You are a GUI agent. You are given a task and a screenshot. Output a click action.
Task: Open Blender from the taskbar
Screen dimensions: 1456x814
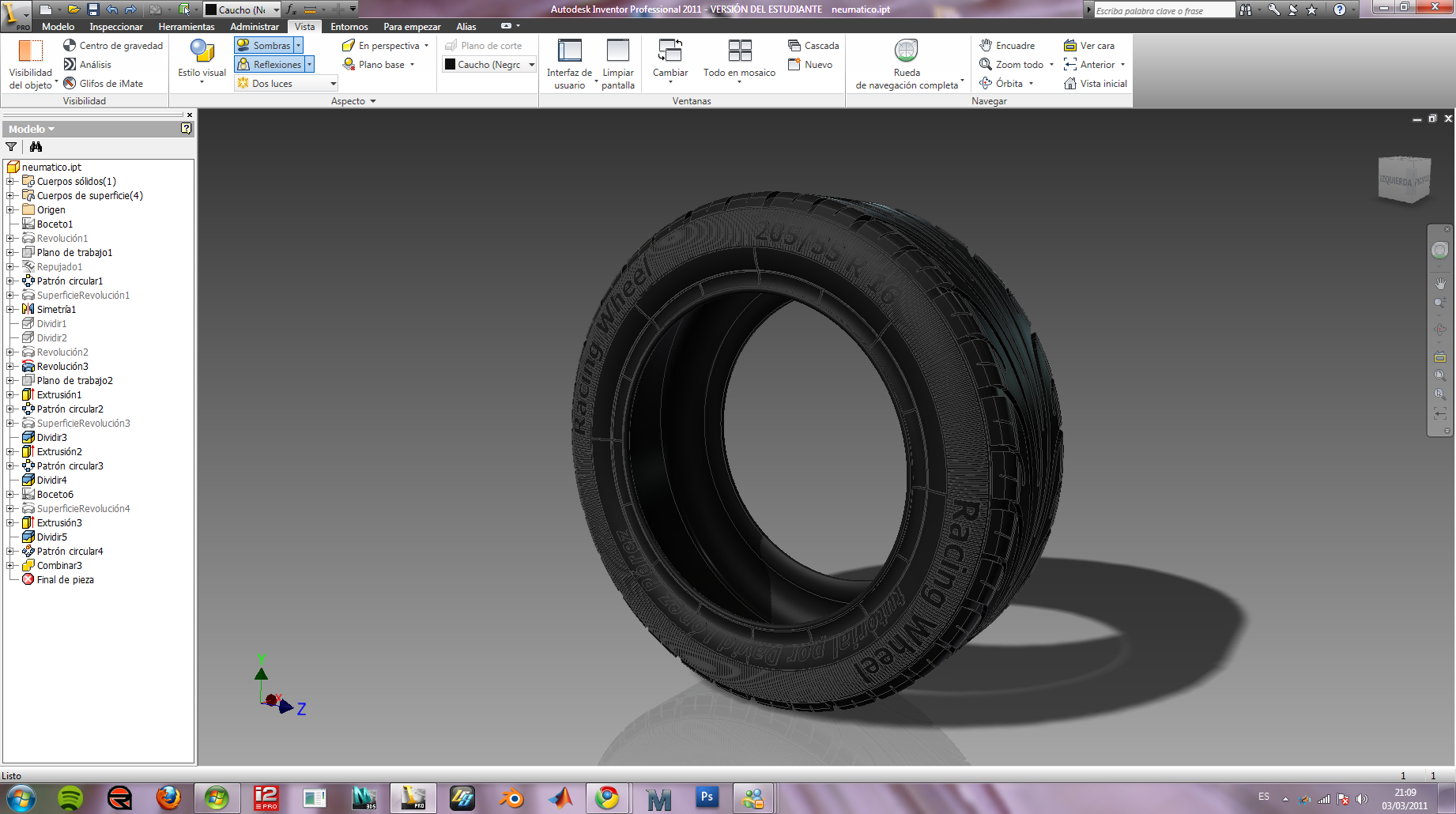511,797
